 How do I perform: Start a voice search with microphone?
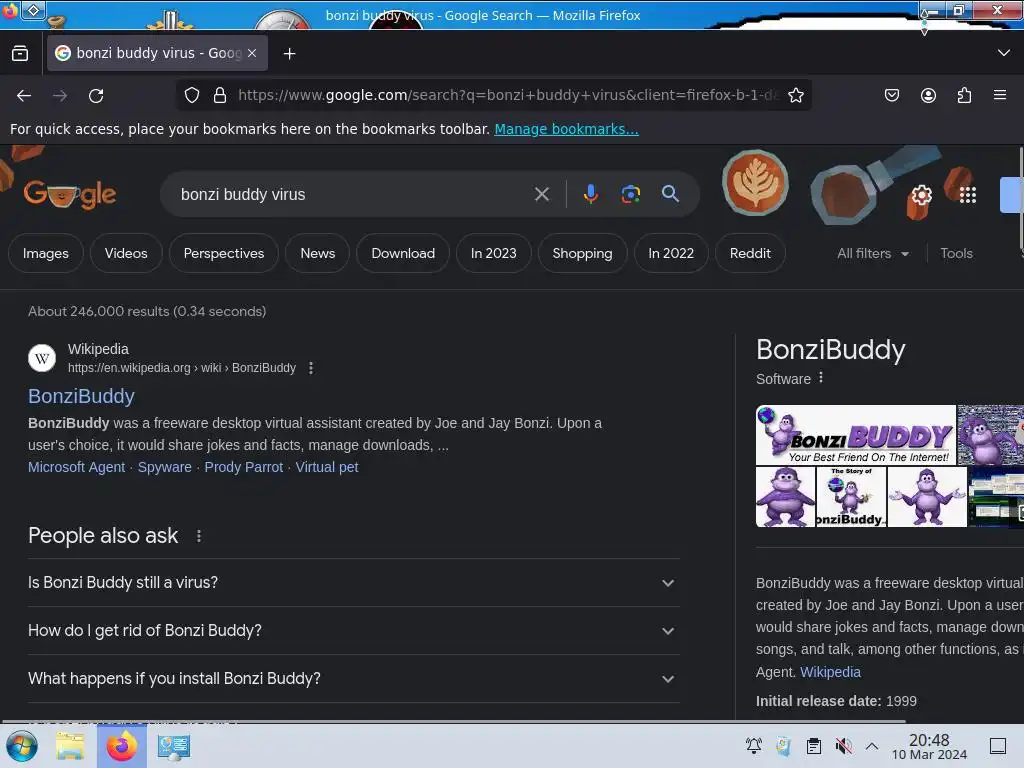[590, 194]
